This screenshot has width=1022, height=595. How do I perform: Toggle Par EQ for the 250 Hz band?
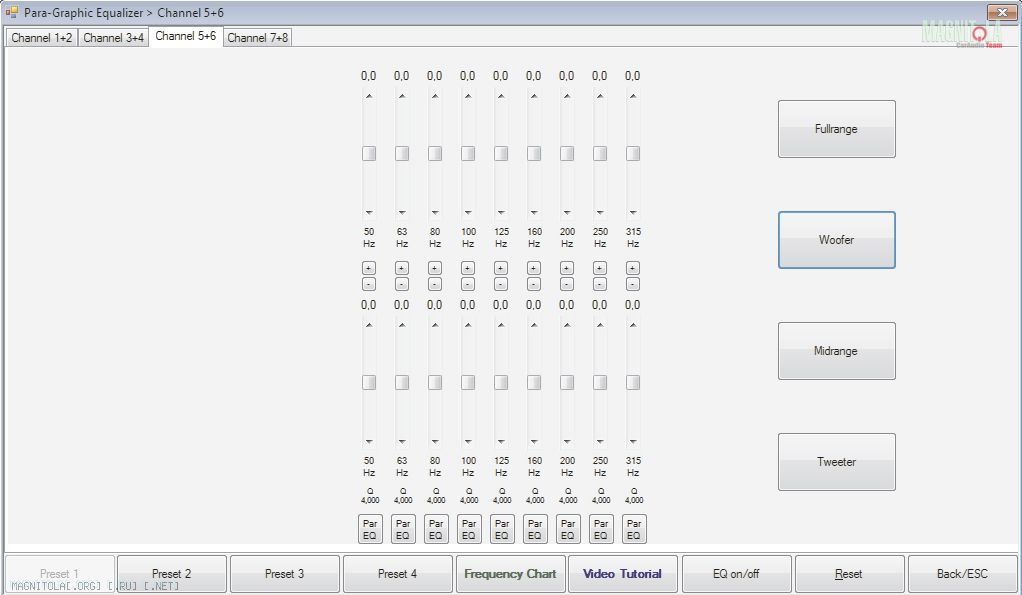click(x=601, y=529)
